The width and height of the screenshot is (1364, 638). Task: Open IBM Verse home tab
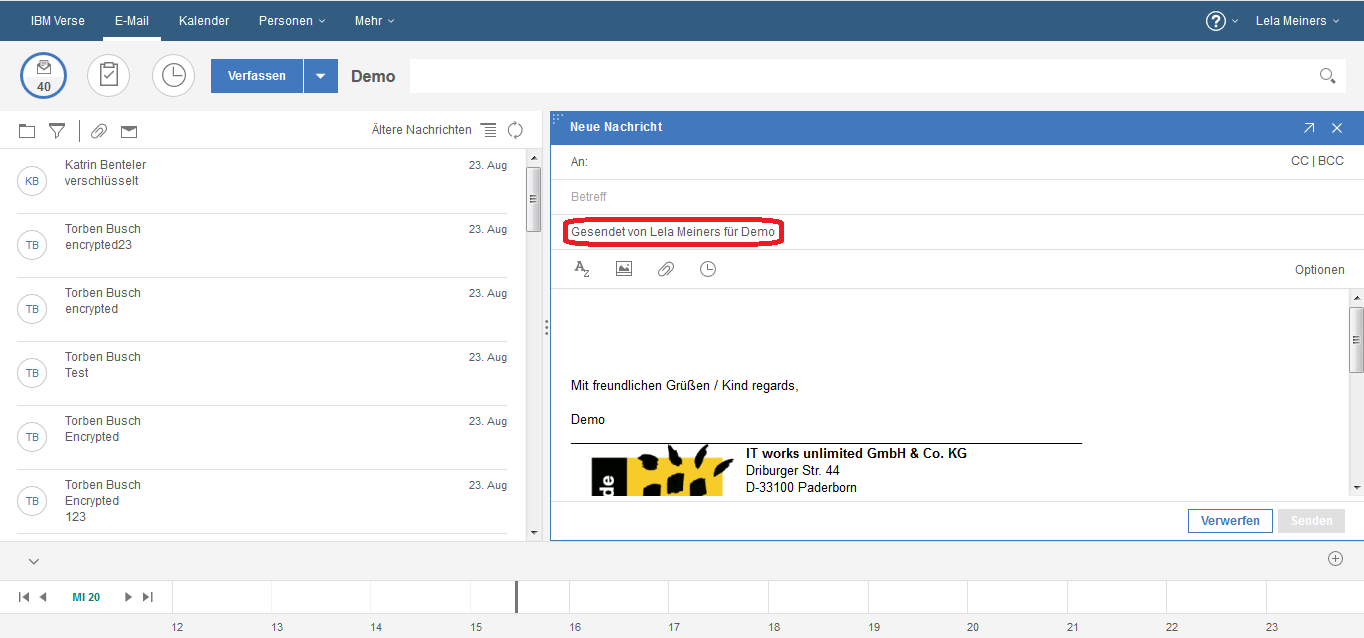point(58,21)
